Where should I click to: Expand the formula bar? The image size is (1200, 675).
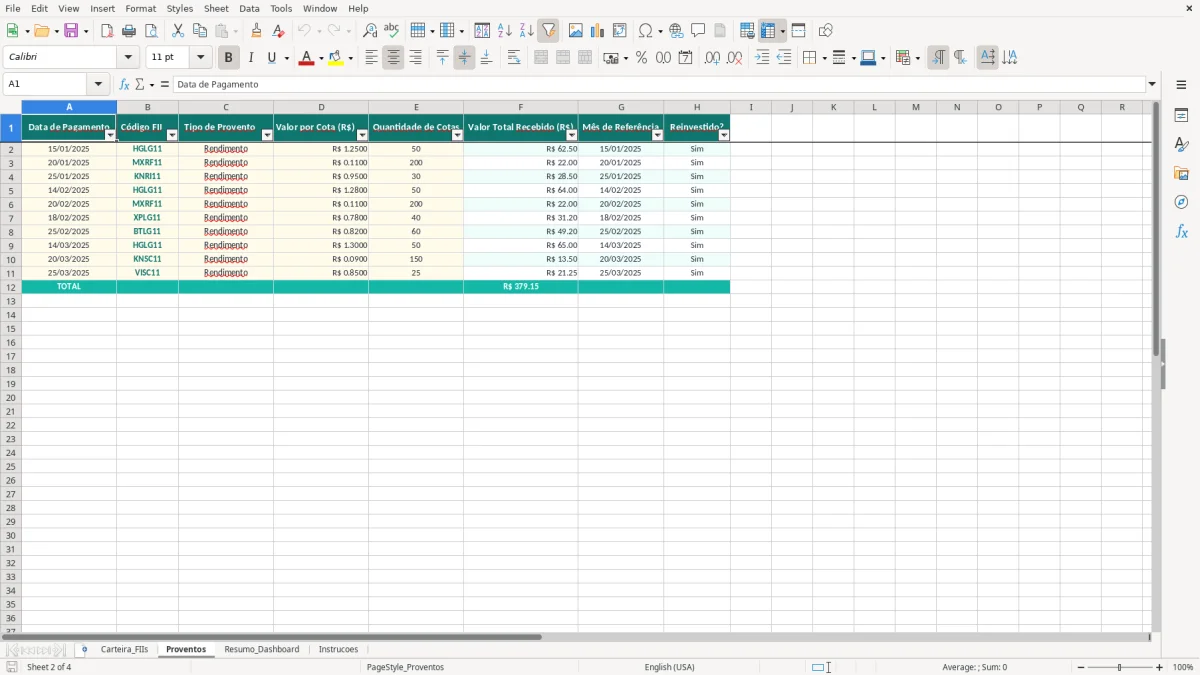(x=1152, y=85)
